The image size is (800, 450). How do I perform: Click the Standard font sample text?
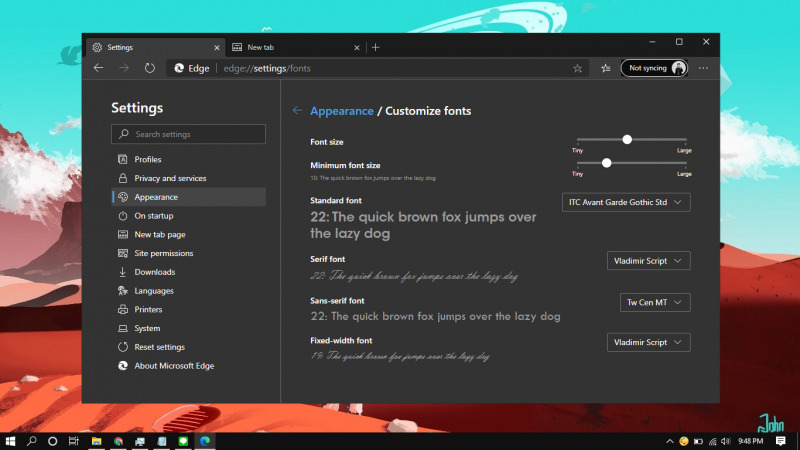click(423, 225)
